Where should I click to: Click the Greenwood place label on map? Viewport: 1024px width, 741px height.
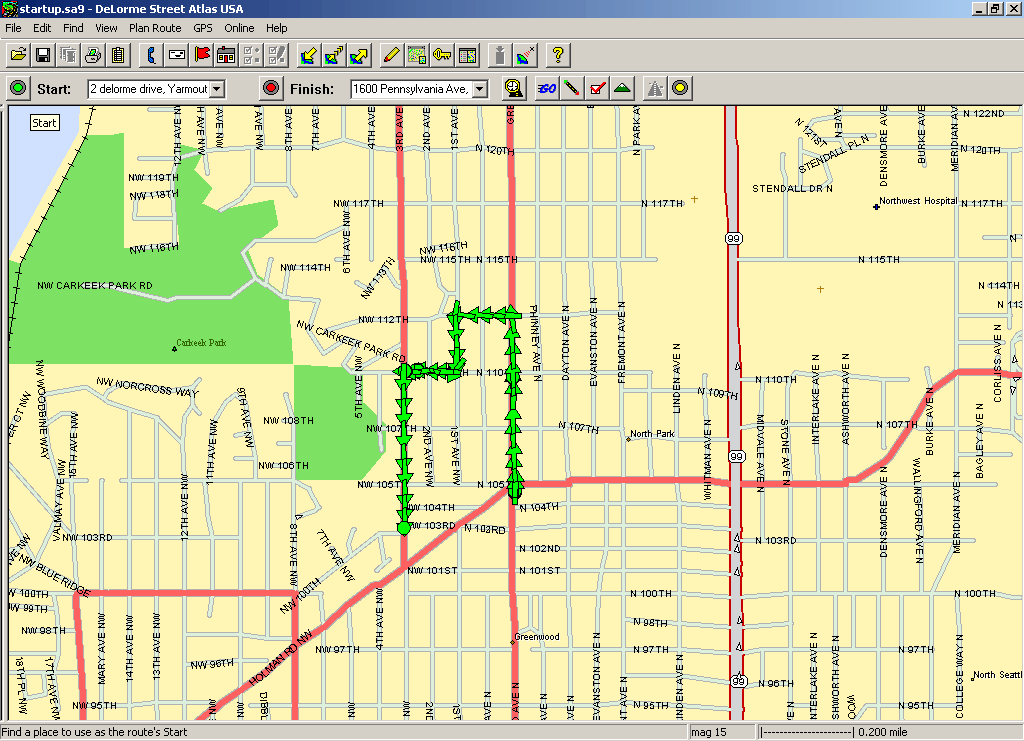(537, 637)
